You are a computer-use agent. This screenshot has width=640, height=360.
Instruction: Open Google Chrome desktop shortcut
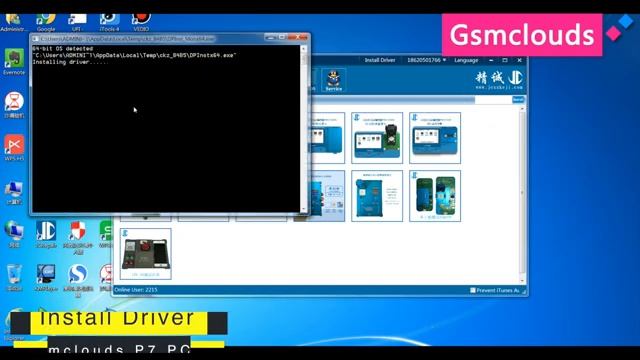coord(46,22)
